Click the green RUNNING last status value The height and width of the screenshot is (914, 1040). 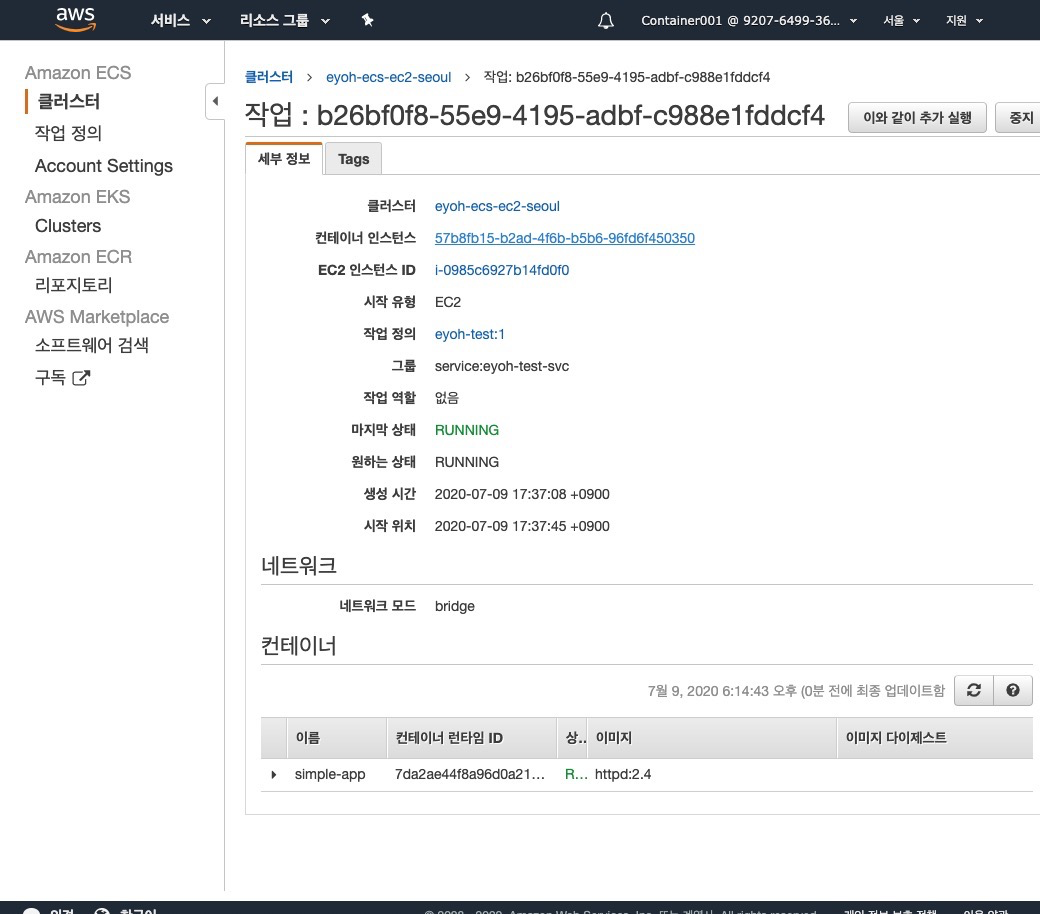point(466,430)
